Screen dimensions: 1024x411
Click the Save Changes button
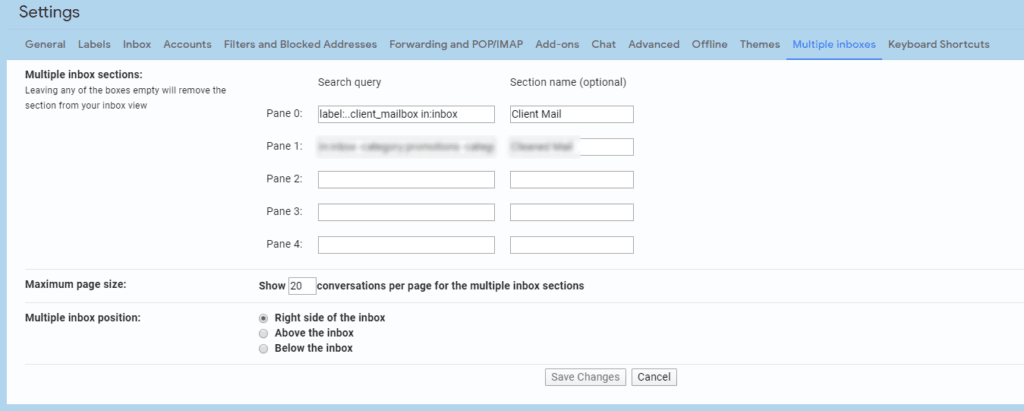(586, 377)
